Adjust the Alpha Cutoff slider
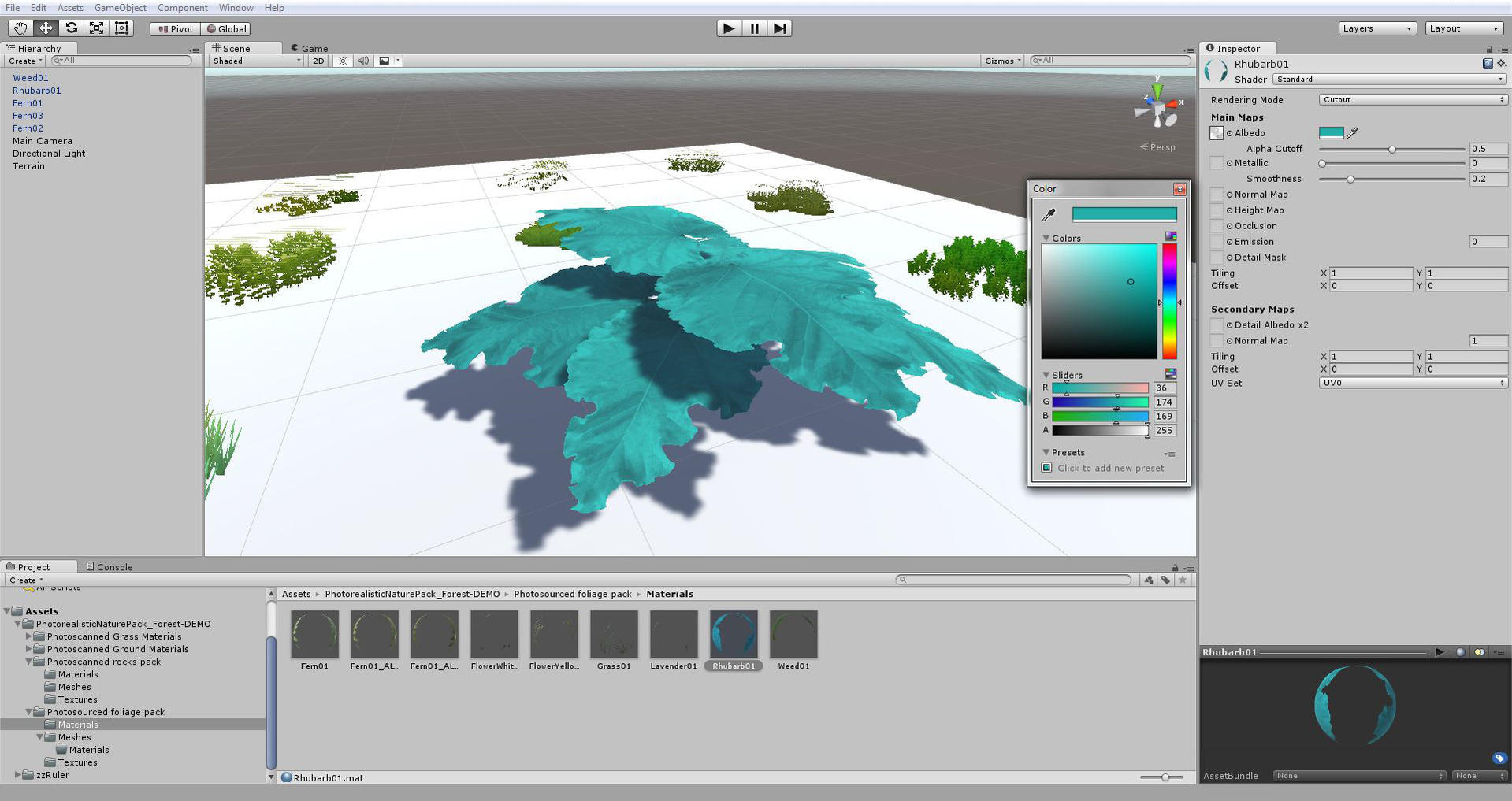The width and height of the screenshot is (1512, 801). (x=1391, y=149)
